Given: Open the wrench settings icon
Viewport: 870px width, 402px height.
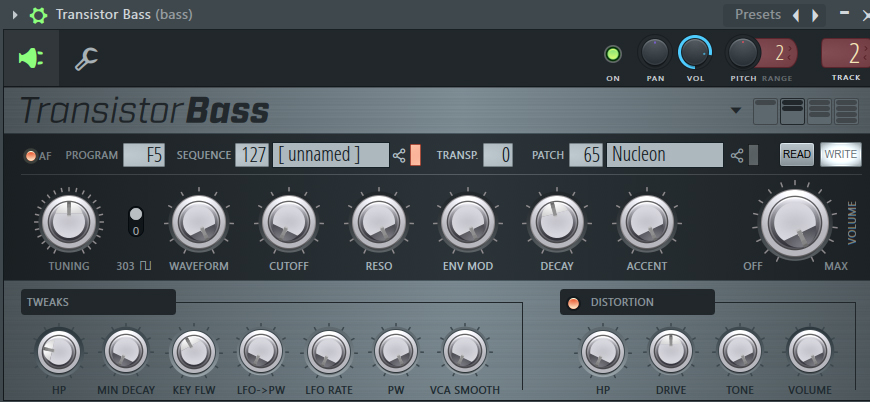Looking at the screenshot, I should pyautogui.click(x=87, y=59).
